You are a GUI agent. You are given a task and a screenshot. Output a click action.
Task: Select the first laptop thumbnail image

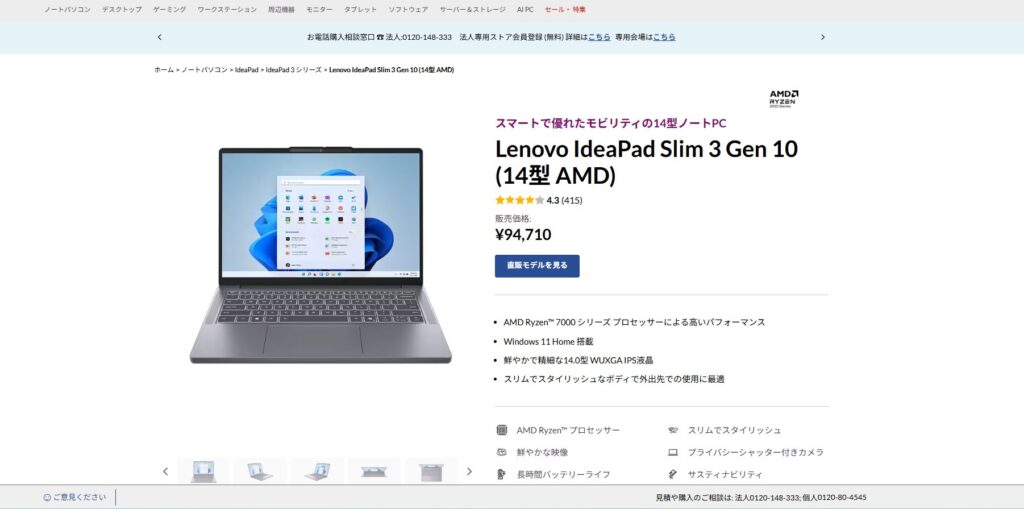(x=204, y=470)
